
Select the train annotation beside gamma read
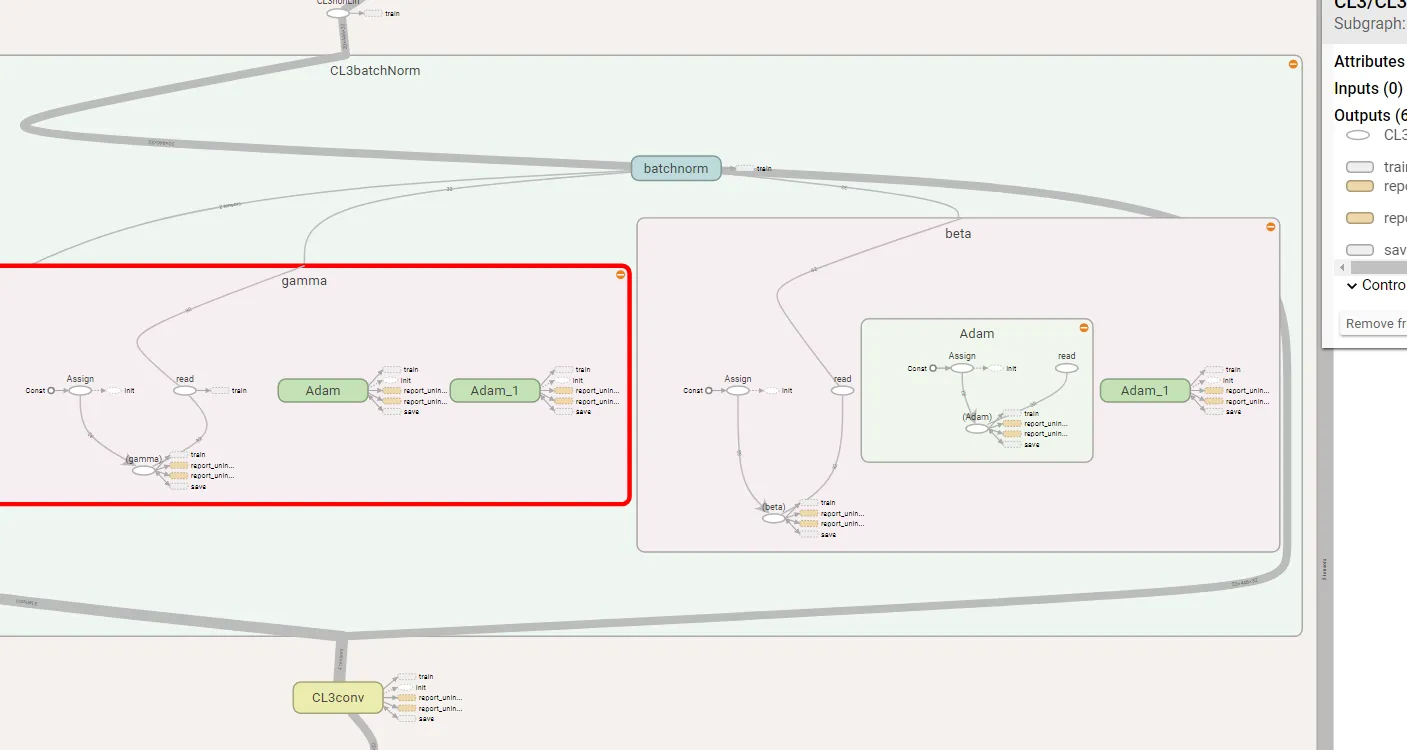(219, 391)
